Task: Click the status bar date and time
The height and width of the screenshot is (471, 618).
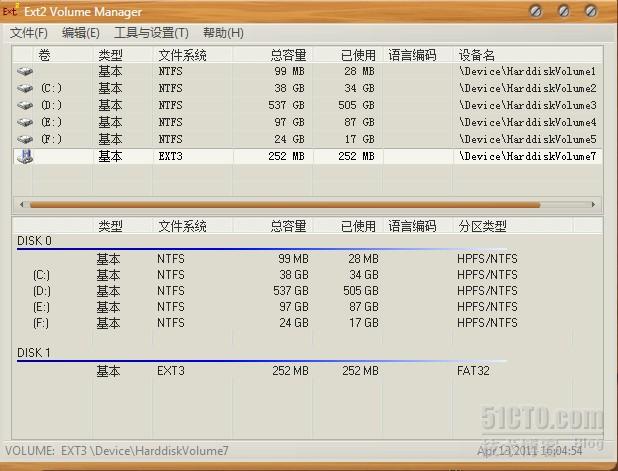Action: pos(530,451)
